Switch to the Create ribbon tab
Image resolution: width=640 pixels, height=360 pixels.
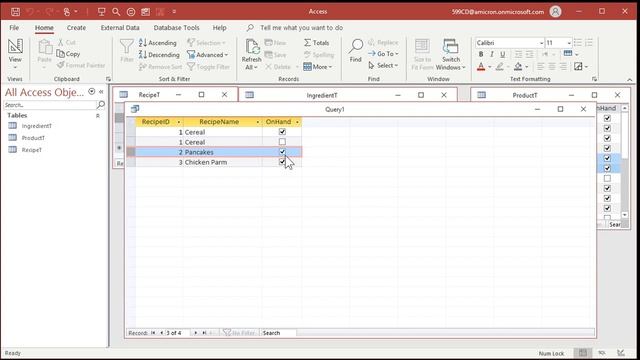(x=76, y=27)
